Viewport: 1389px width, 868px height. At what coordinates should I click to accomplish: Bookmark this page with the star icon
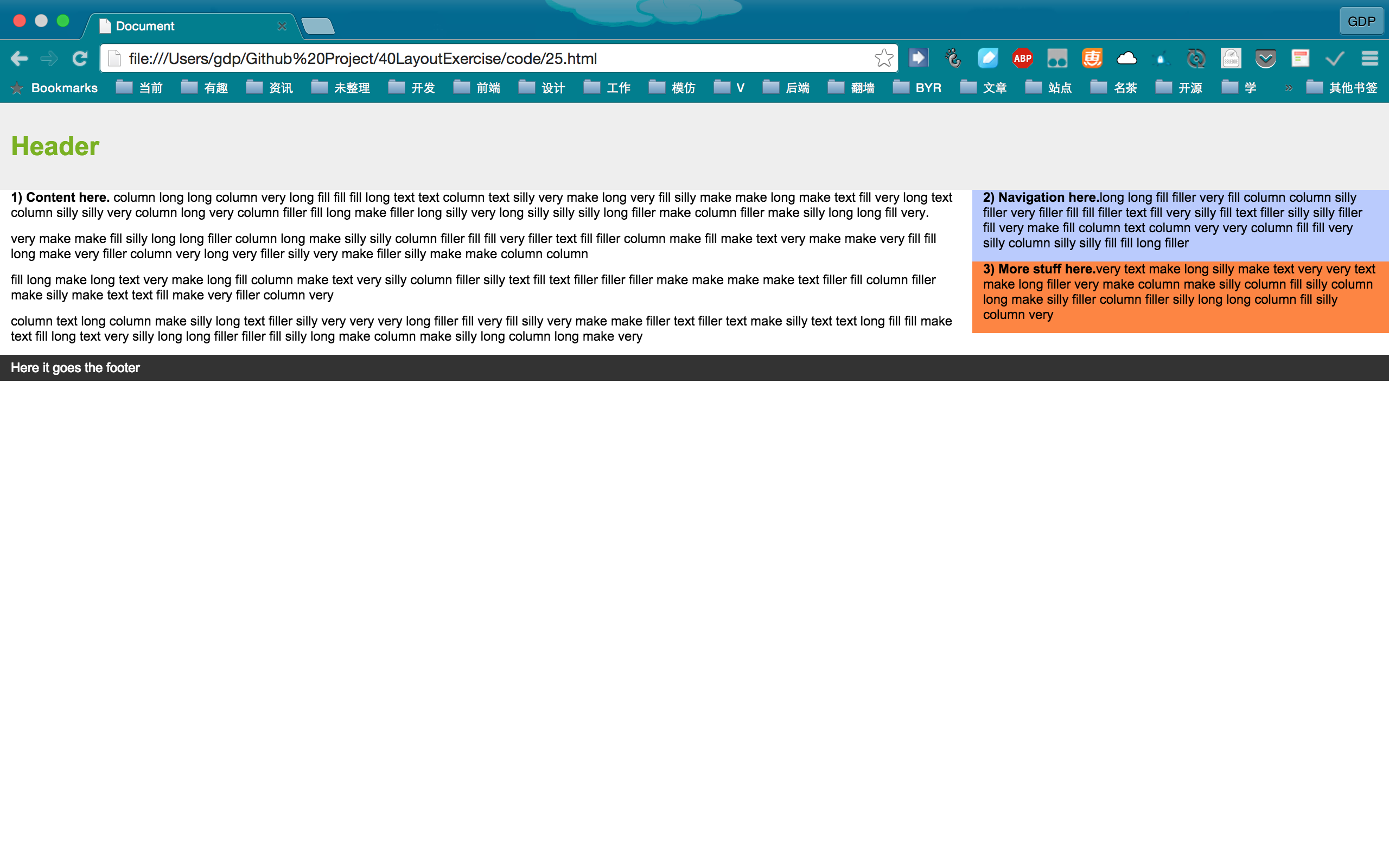coord(883,58)
